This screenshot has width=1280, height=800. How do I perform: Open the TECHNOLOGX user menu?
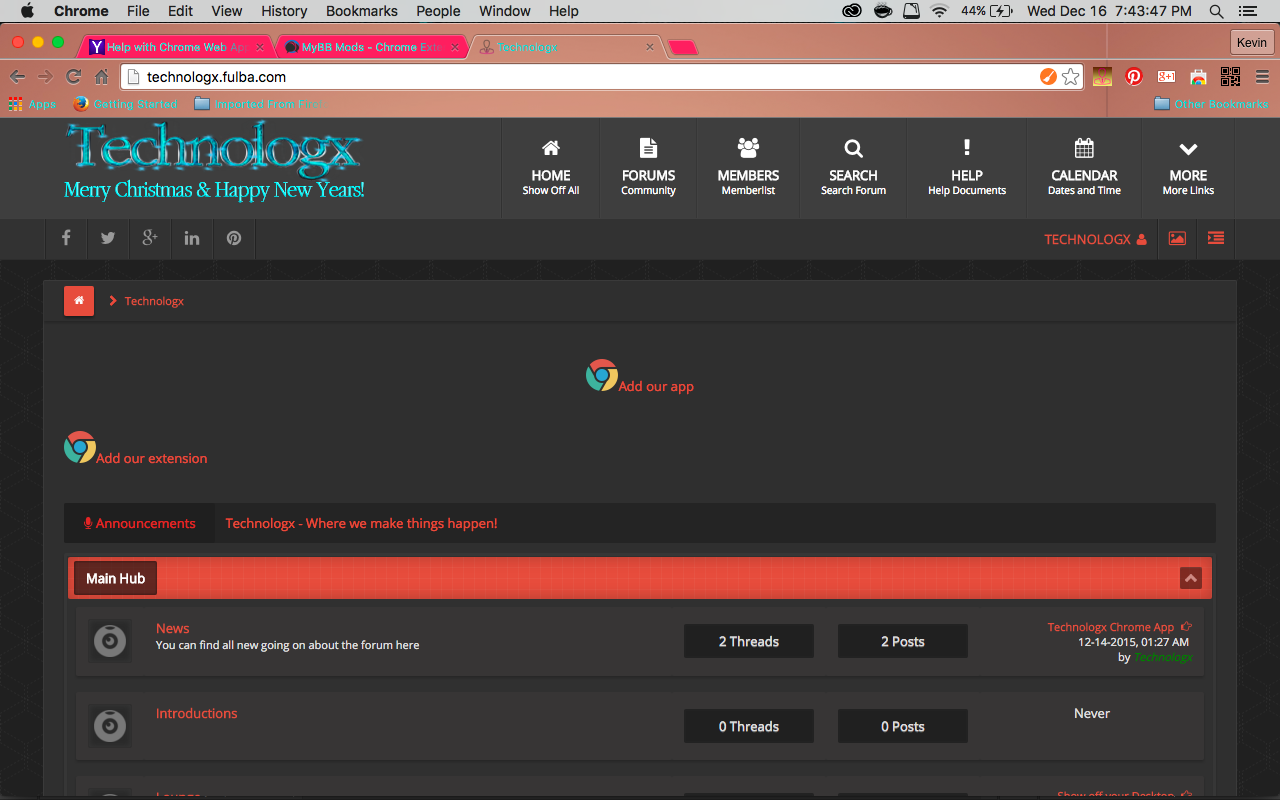point(1095,239)
